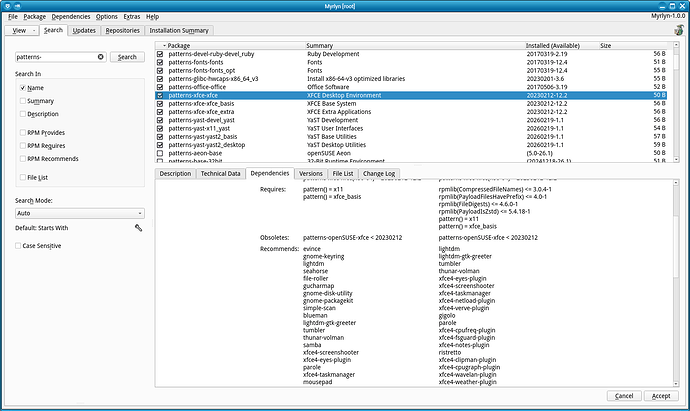Viewport: 690px width, 411px height.
Task: Open the window menu icon in title bar
Action: [x=7, y=6]
